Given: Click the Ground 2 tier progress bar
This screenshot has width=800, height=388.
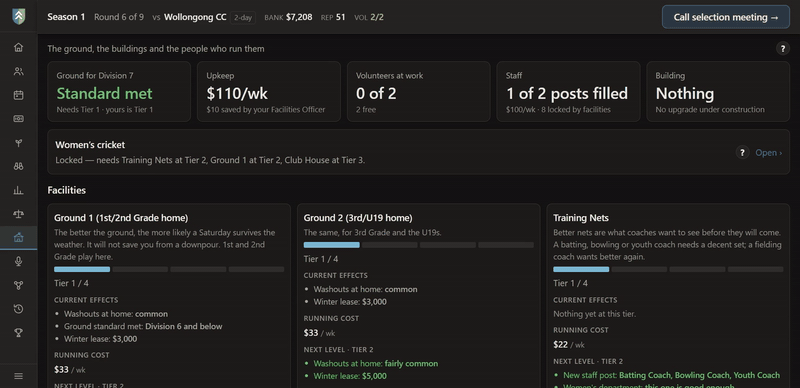Looking at the screenshot, I should click(x=418, y=245).
